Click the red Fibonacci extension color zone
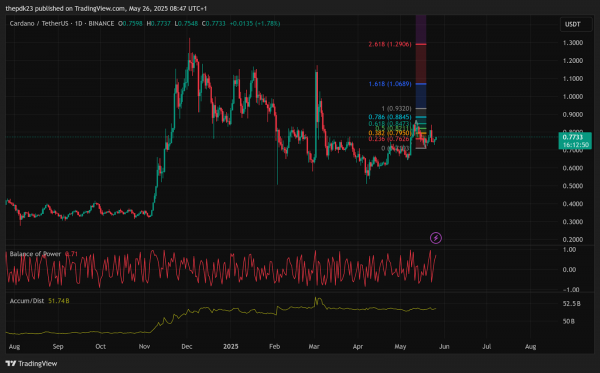The width and height of the screenshot is (600, 373). pyautogui.click(x=421, y=64)
